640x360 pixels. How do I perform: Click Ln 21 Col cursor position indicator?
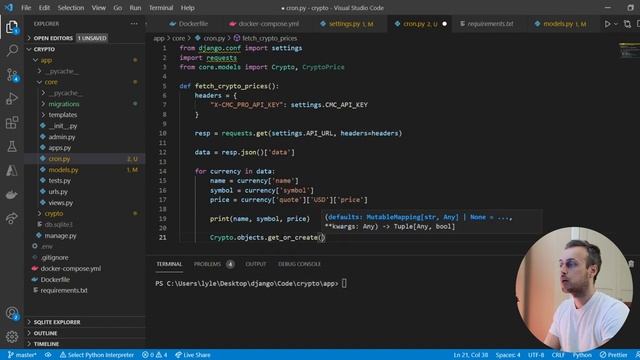471,355
